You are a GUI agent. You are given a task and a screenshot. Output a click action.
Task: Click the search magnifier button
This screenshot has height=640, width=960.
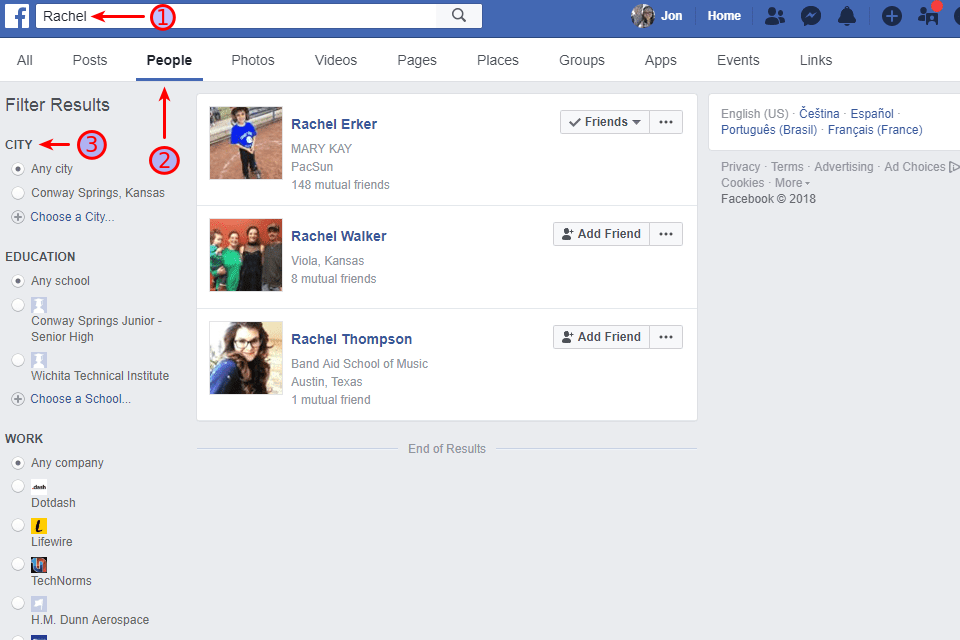click(459, 15)
